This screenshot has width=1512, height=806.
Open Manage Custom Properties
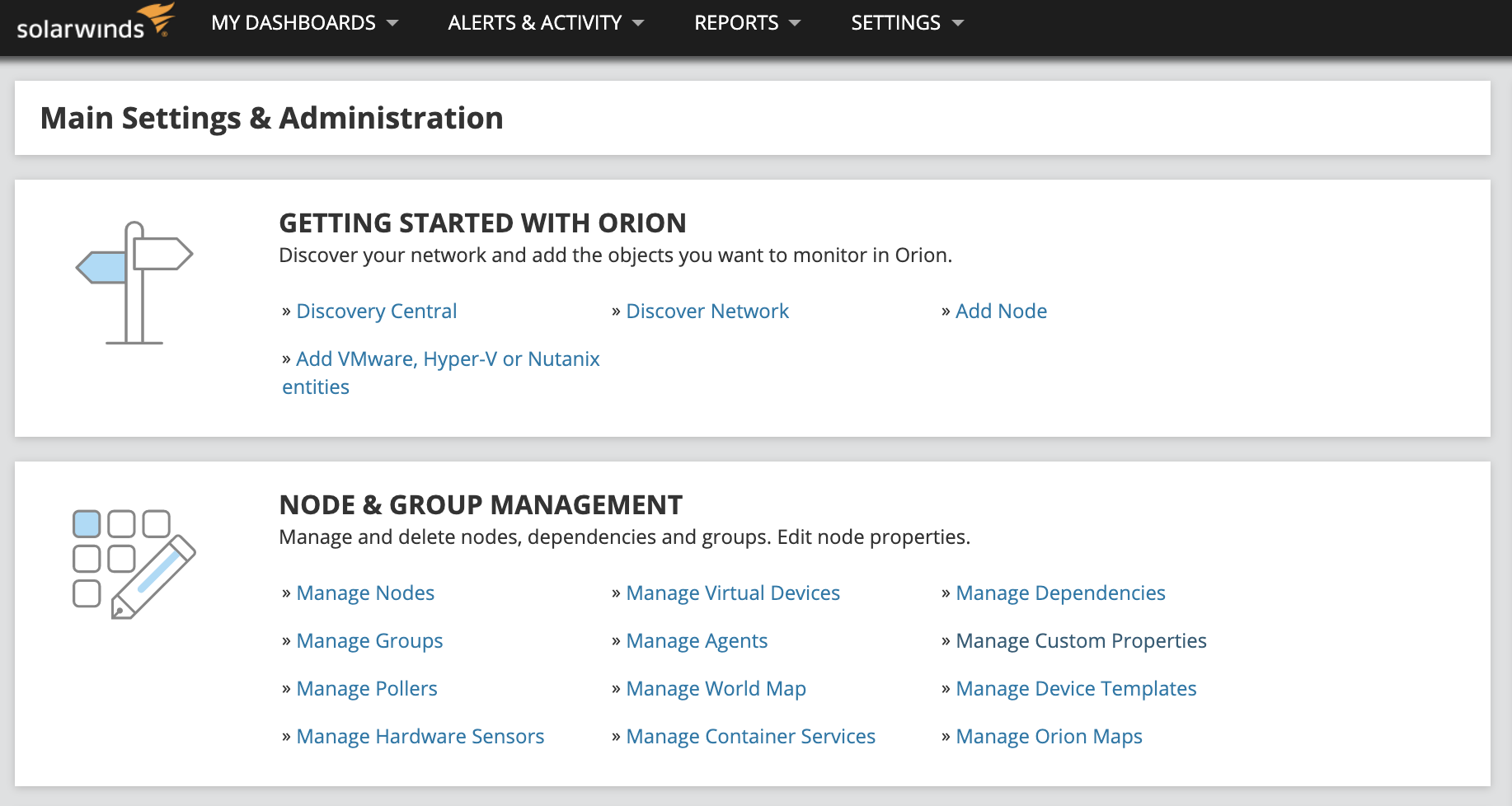1081,640
